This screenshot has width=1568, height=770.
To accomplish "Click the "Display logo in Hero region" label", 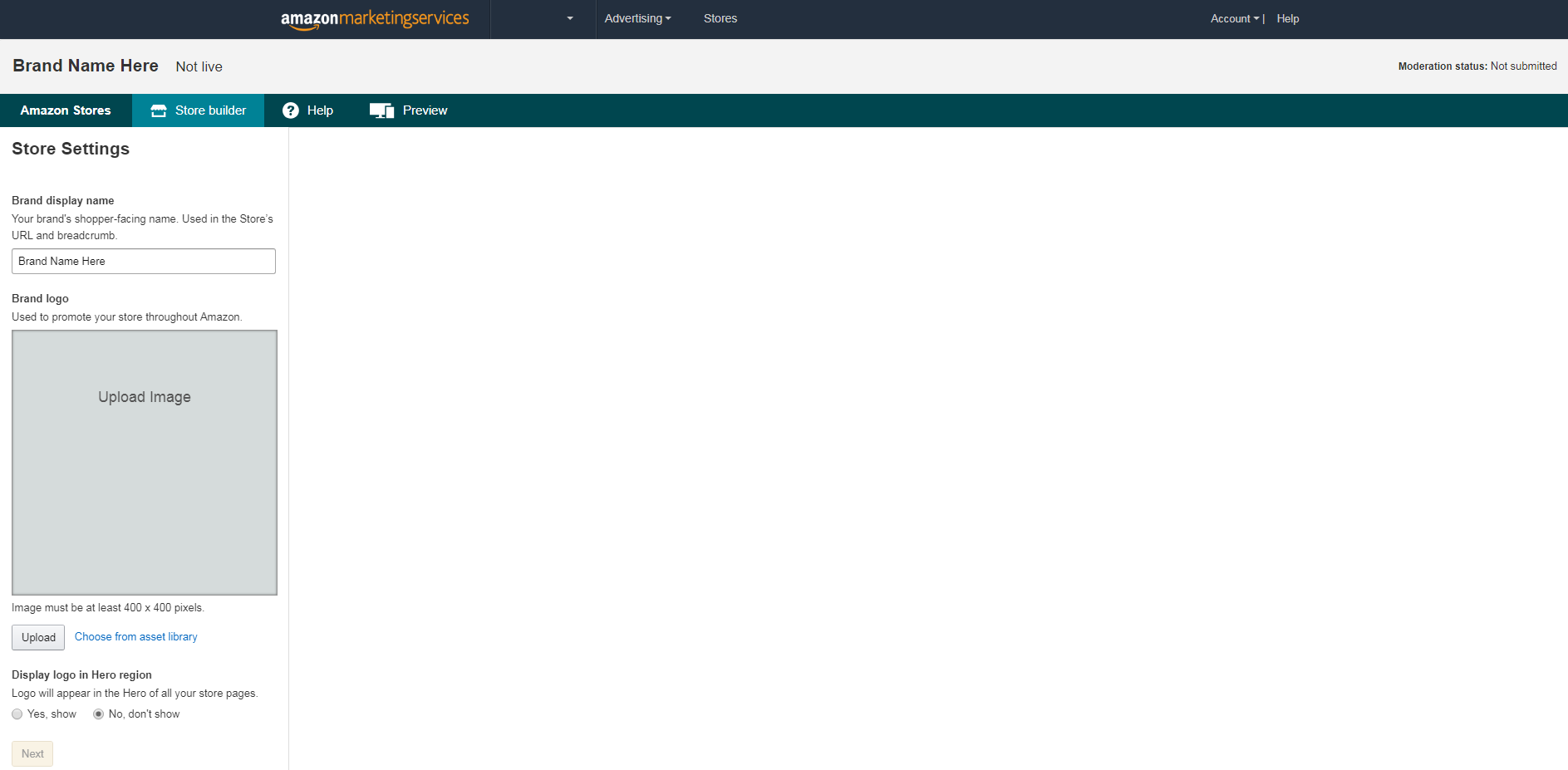I will (81, 675).
